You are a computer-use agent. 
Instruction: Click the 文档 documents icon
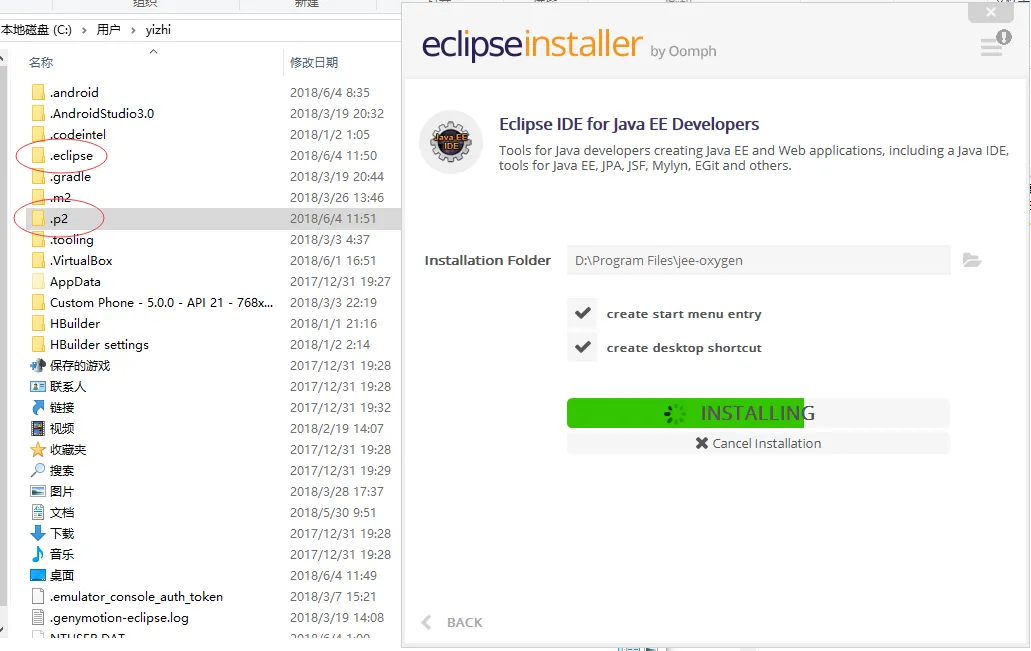pos(38,512)
